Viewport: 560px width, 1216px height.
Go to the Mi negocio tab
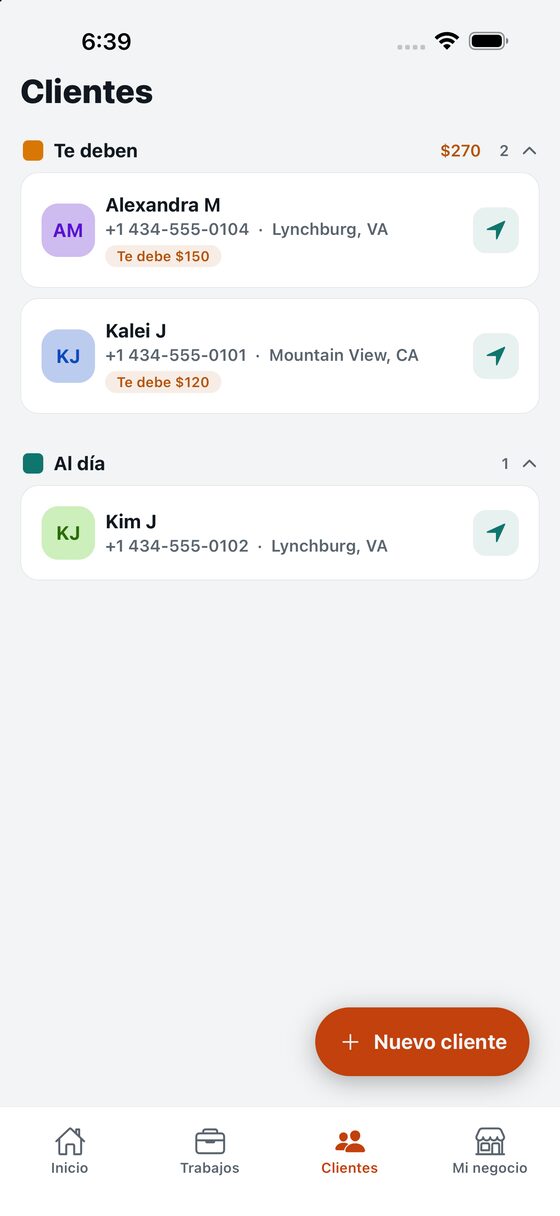coord(490,1151)
